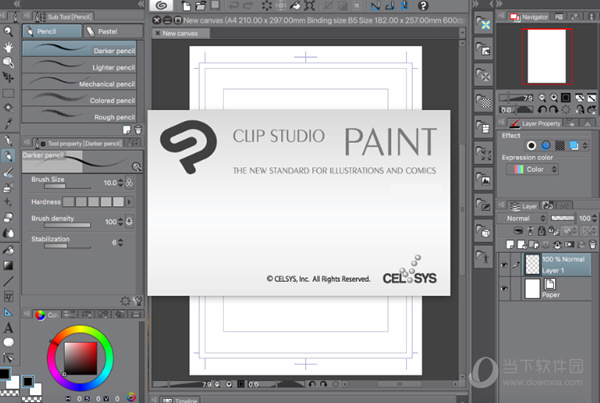Select the Layer 1 thumbnail
This screenshot has width=600, height=403.
tap(532, 264)
